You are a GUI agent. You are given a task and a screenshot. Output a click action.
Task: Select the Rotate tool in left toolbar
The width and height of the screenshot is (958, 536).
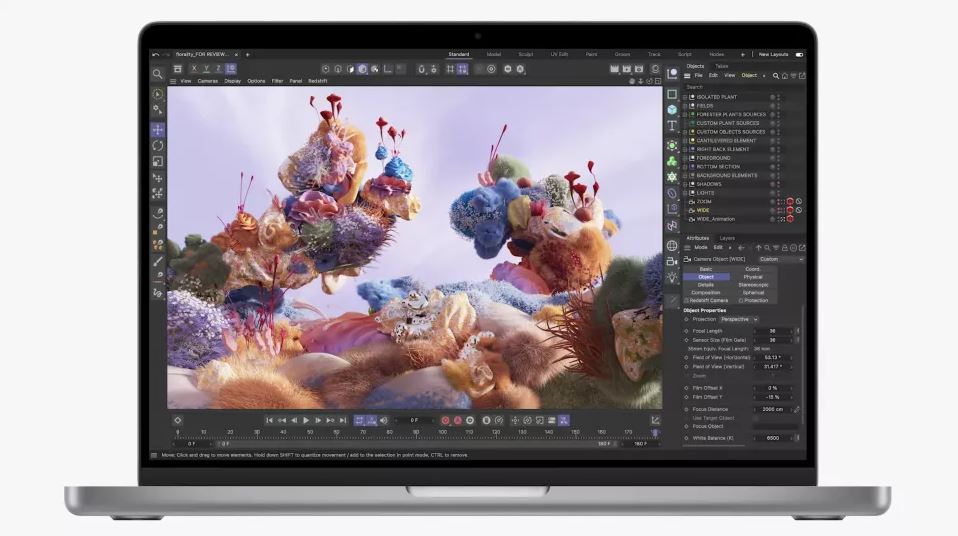(158, 145)
